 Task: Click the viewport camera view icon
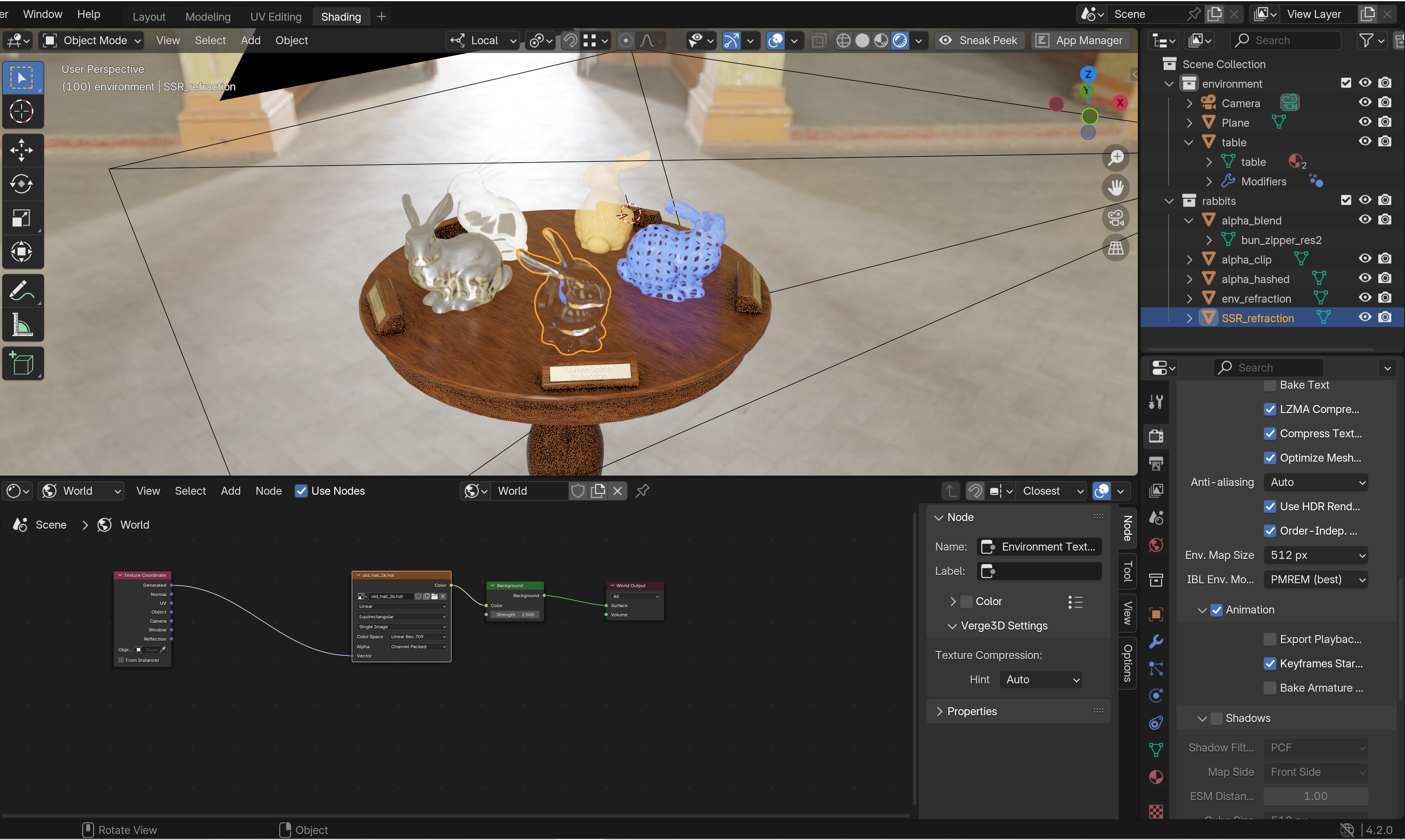tap(1115, 218)
